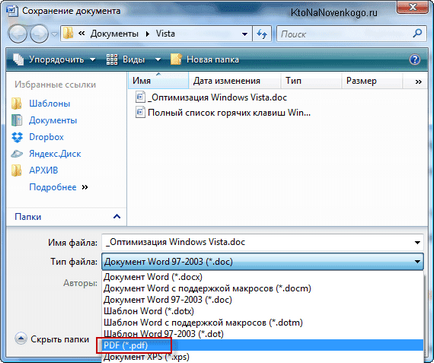Click in the Поиск search field
This screenshot has height=363, width=434.
click(343, 34)
